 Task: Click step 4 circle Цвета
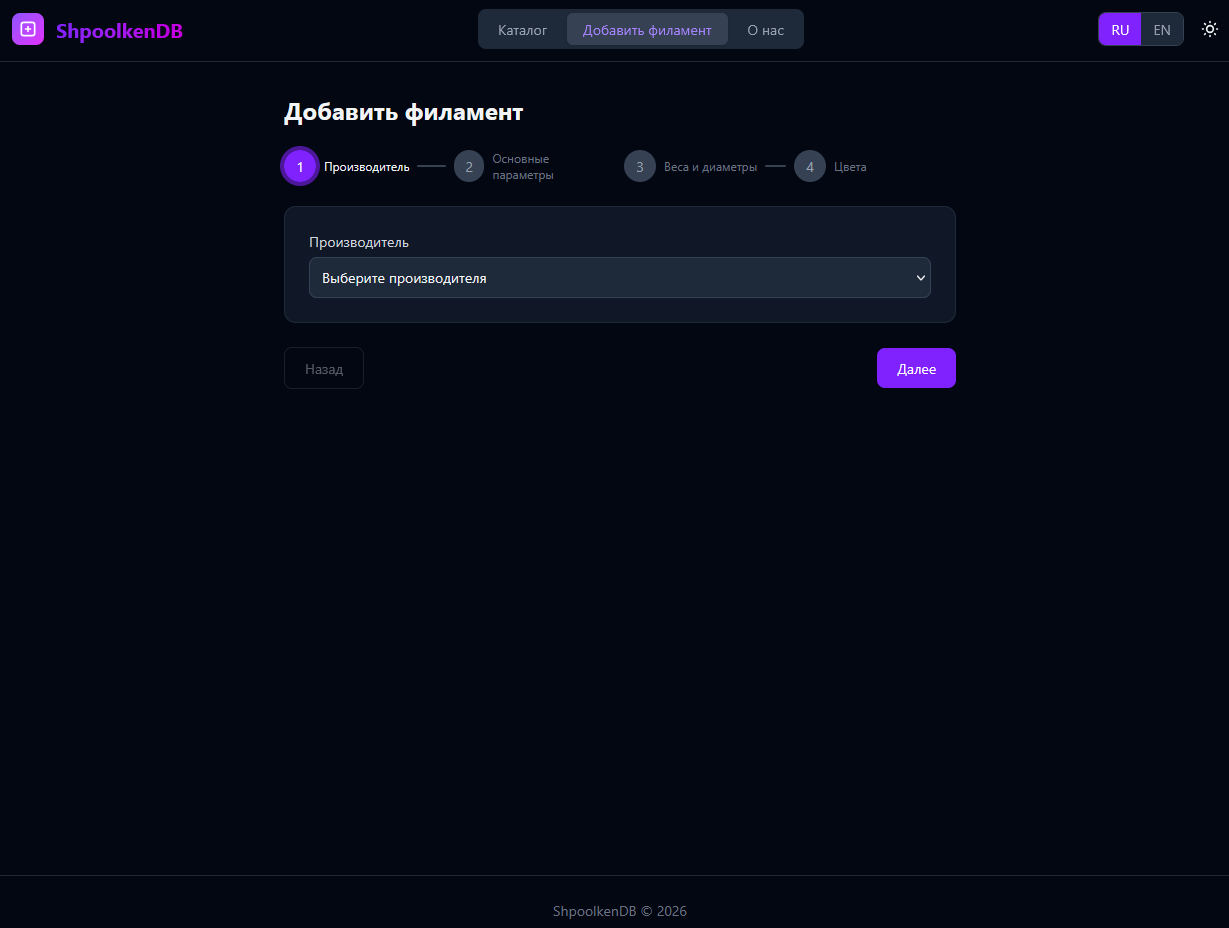[810, 167]
